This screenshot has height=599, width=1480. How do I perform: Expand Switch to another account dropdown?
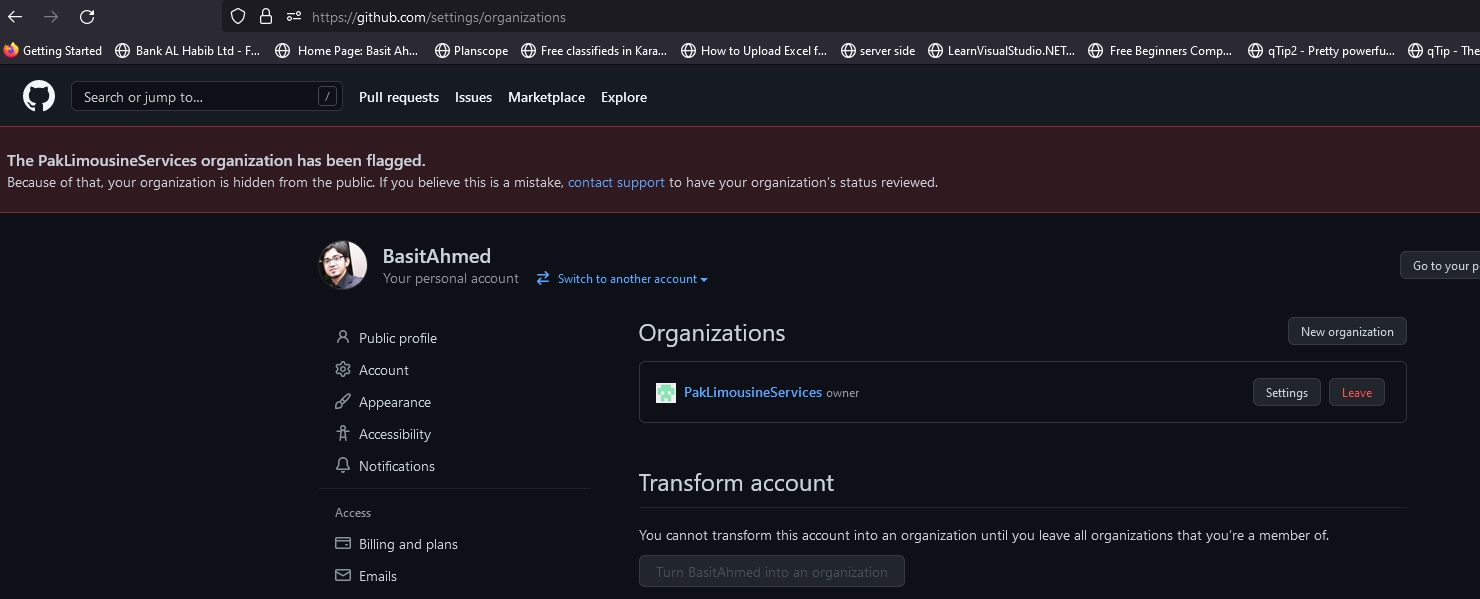(632, 279)
